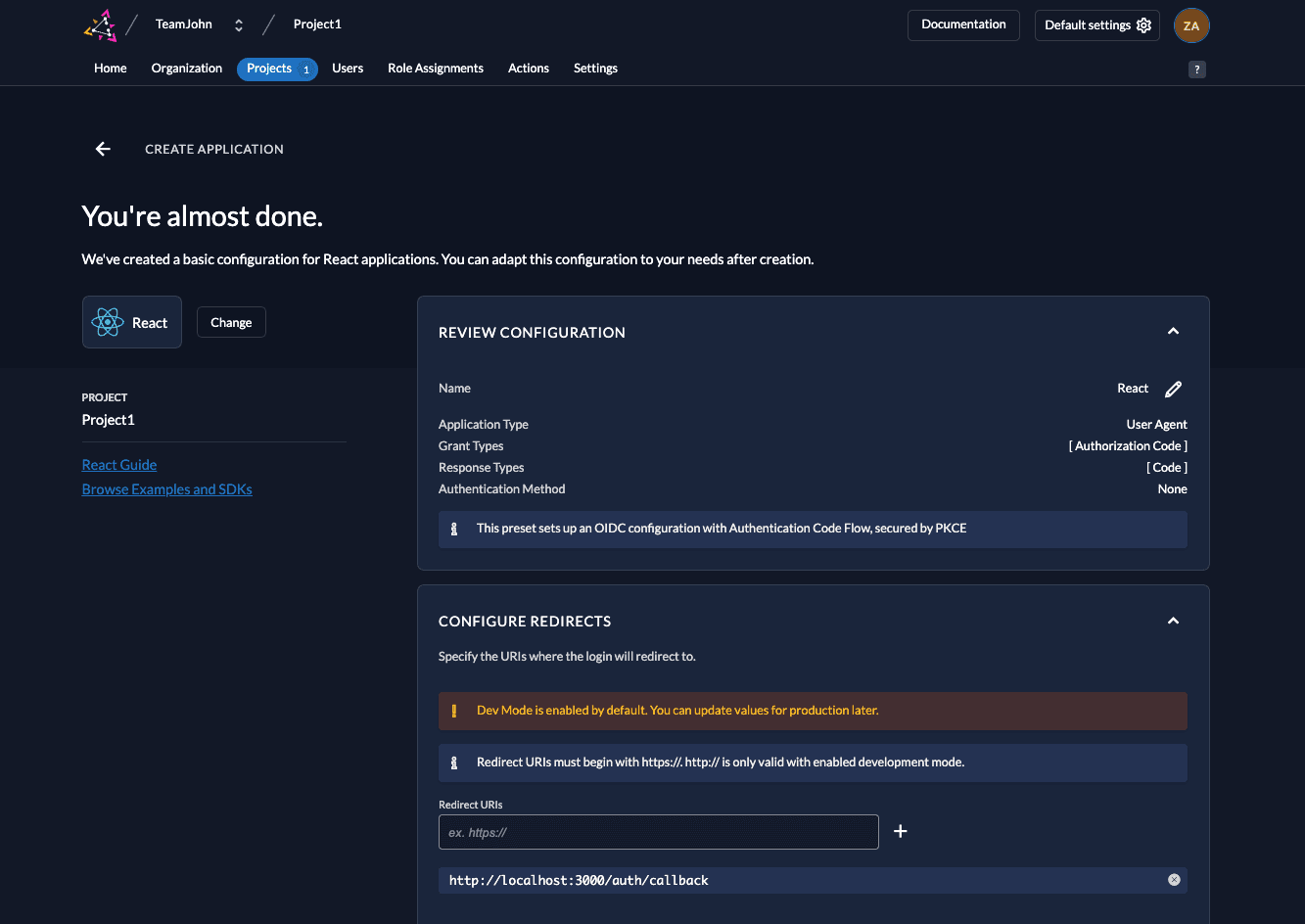Select the Actions tab
The width and height of the screenshot is (1305, 924).
click(529, 69)
